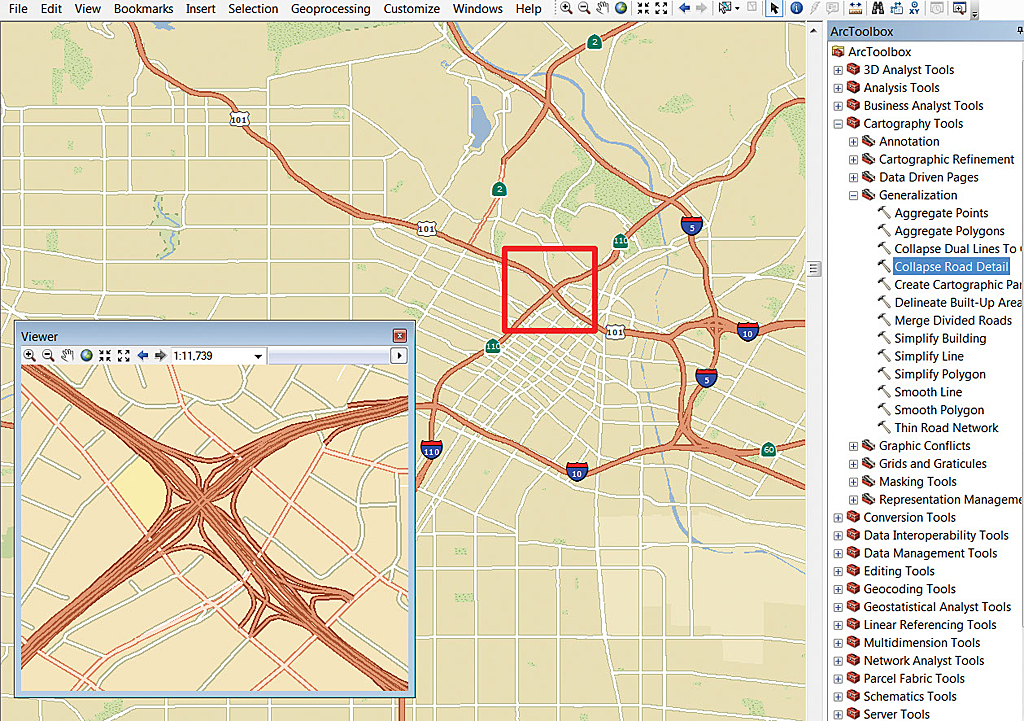Activate the Identify tool
Screen dimensions: 1024x721
[x=796, y=8]
